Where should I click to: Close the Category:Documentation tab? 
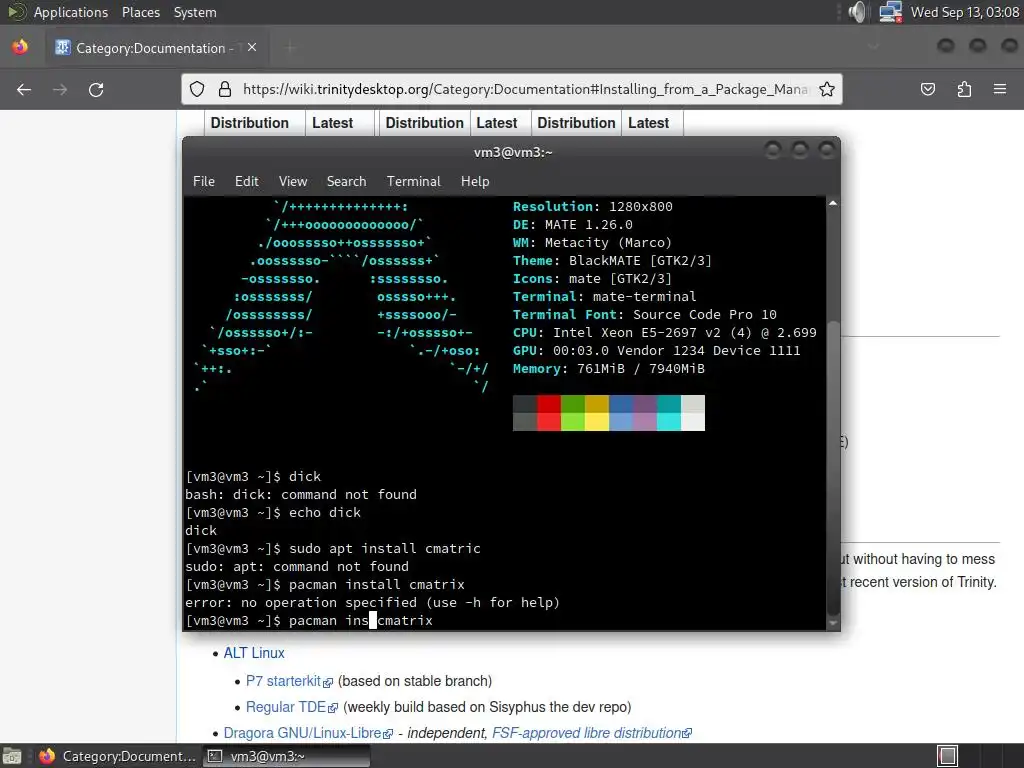252,48
